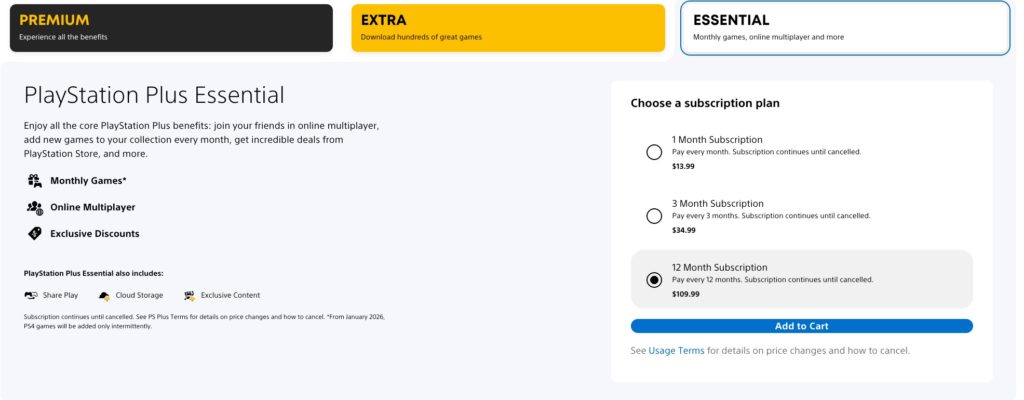Image resolution: width=1024 pixels, height=400 pixels.
Task: Click the Share Play controller icon
Action: [31, 295]
